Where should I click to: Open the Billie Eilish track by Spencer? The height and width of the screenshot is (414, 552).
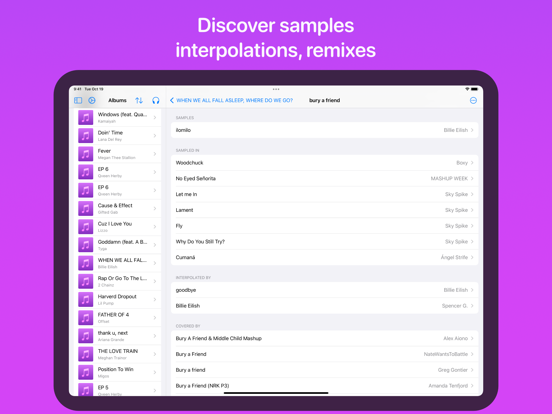pos(324,306)
